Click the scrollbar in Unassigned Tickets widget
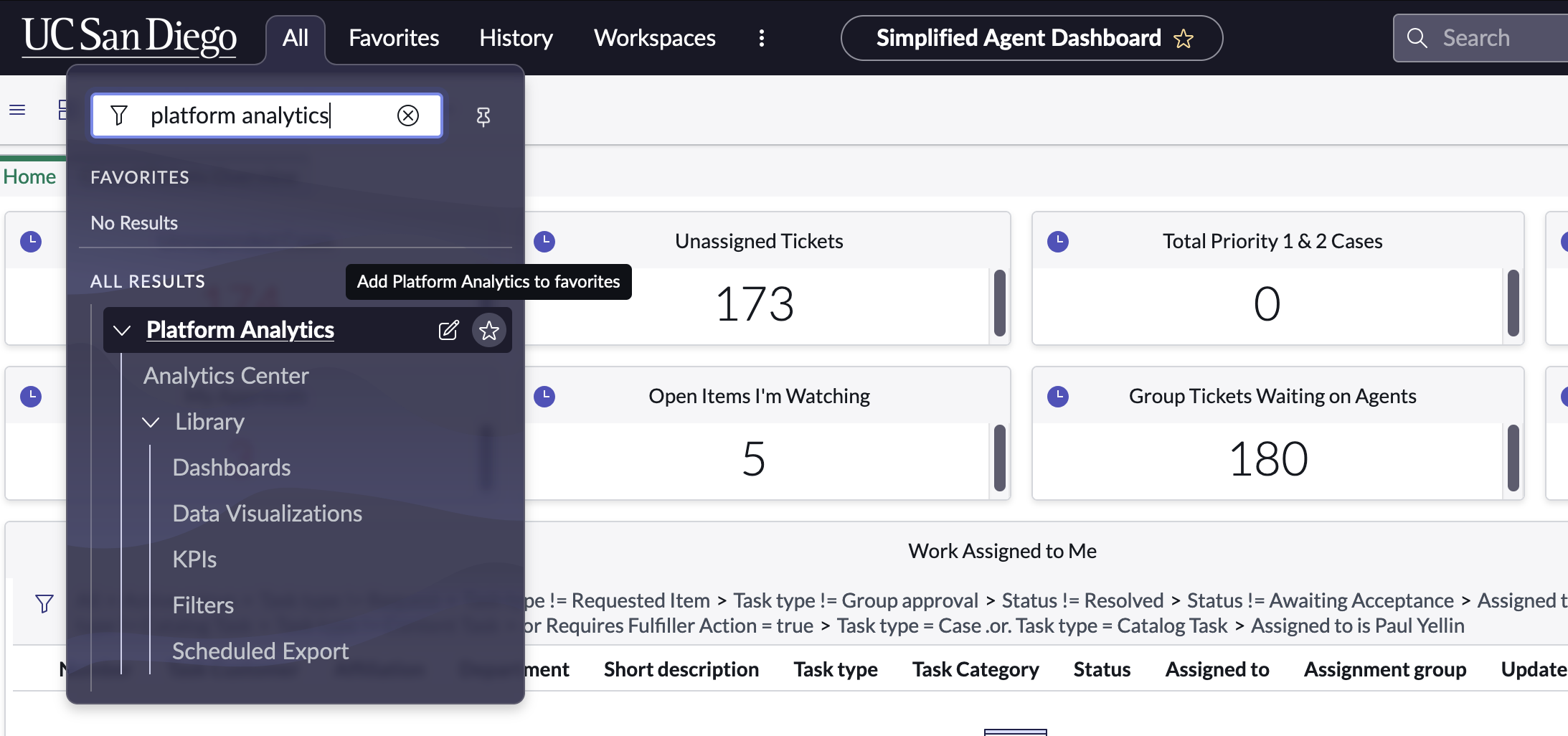This screenshot has height=736, width=1568. pos(1000,303)
